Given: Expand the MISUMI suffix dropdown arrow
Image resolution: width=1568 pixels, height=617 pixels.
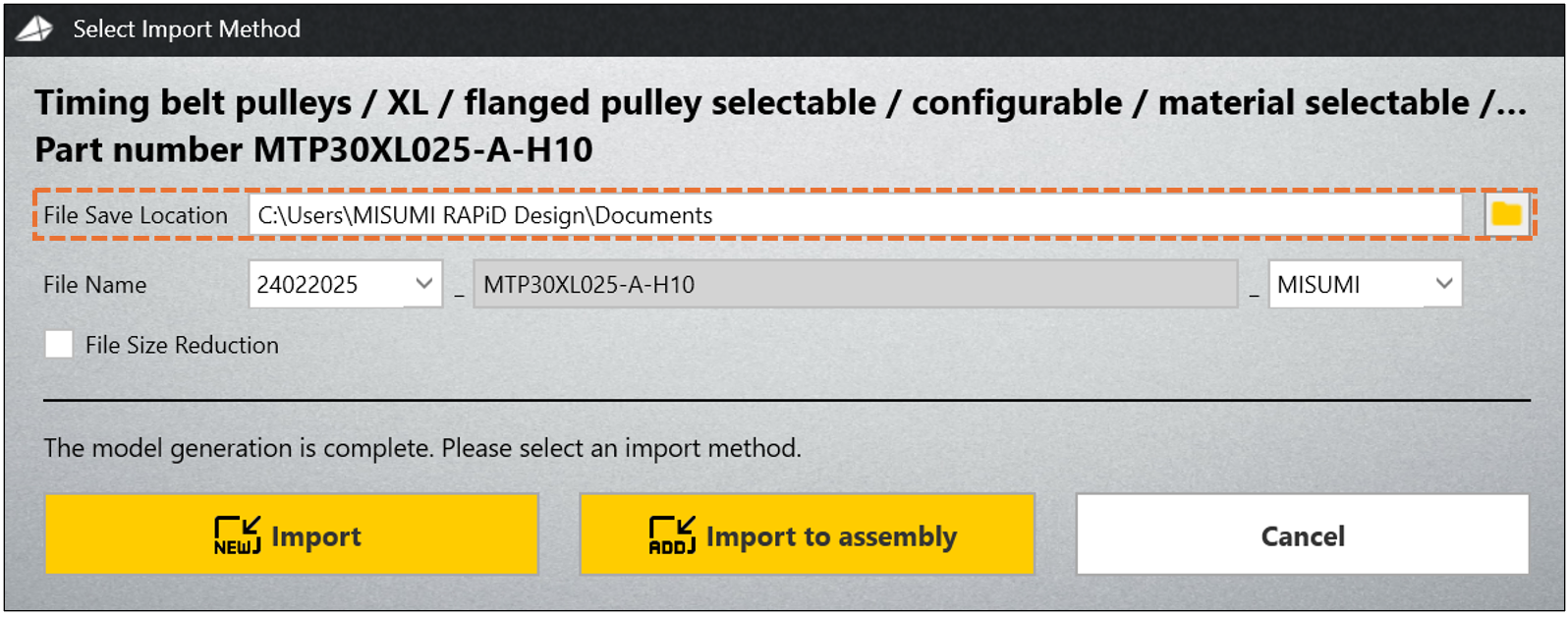Looking at the screenshot, I should pyautogui.click(x=1443, y=284).
